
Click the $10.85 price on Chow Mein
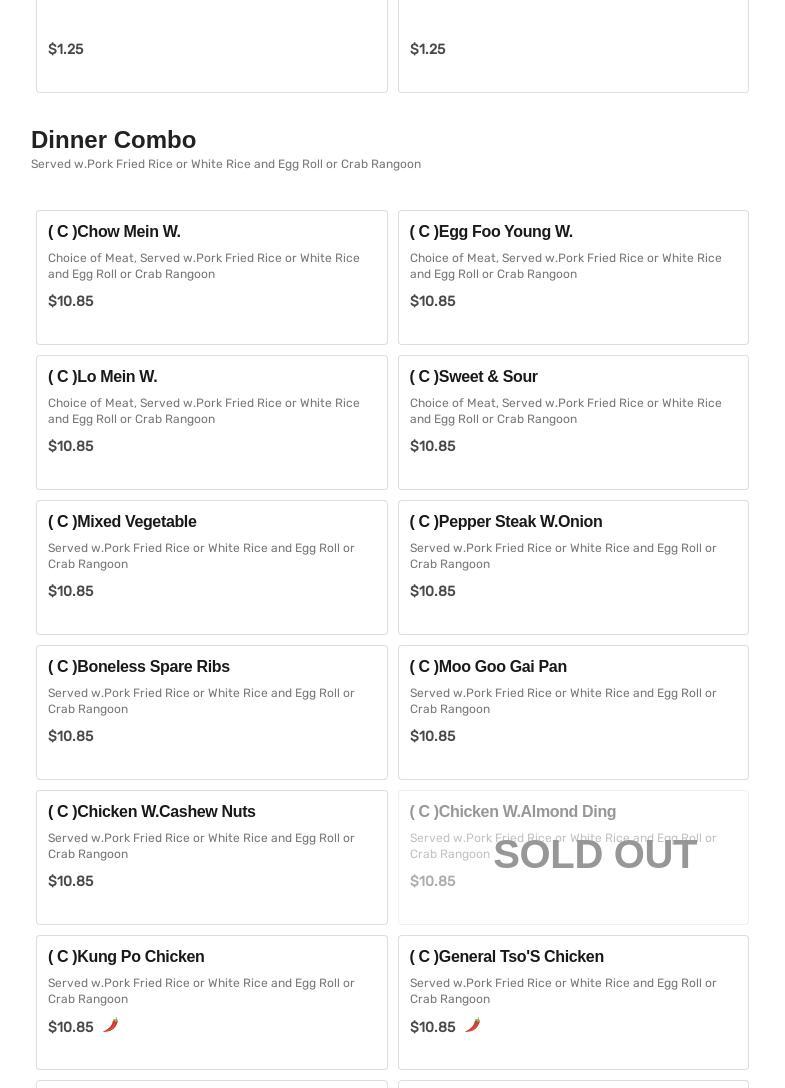pyautogui.click(x=71, y=301)
